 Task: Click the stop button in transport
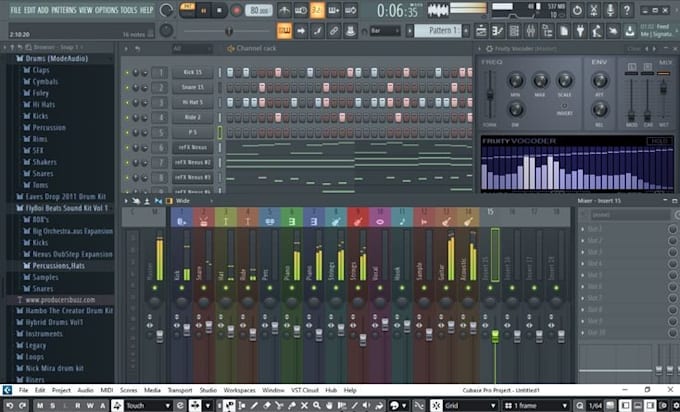coord(219,10)
